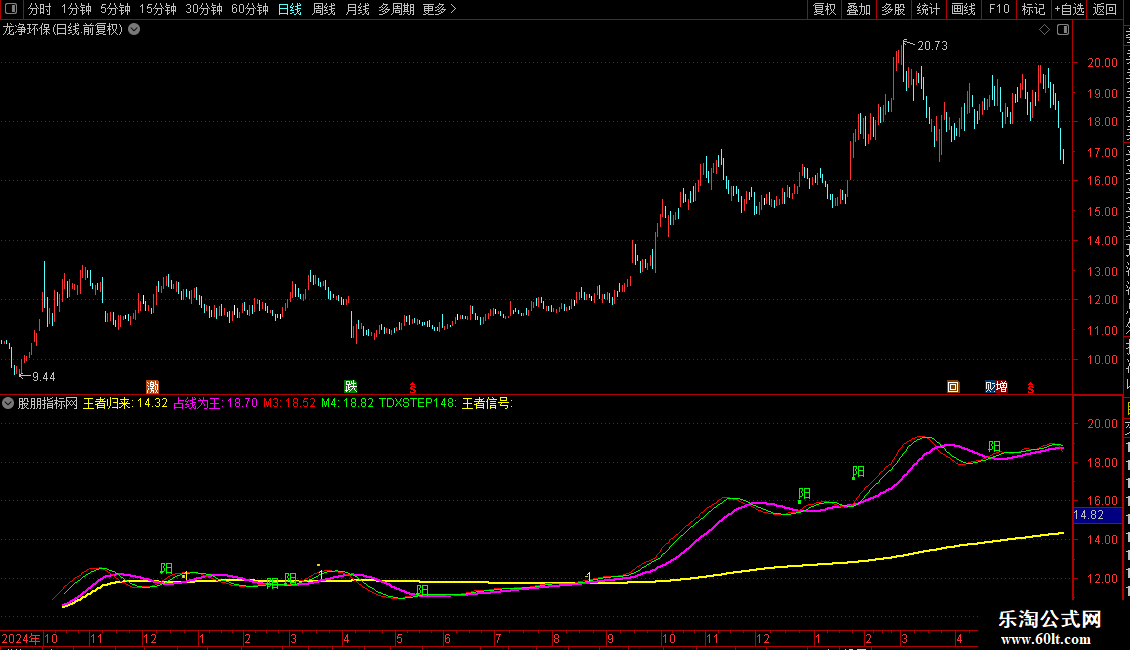Switch to 周线 weekly chart

[324, 9]
